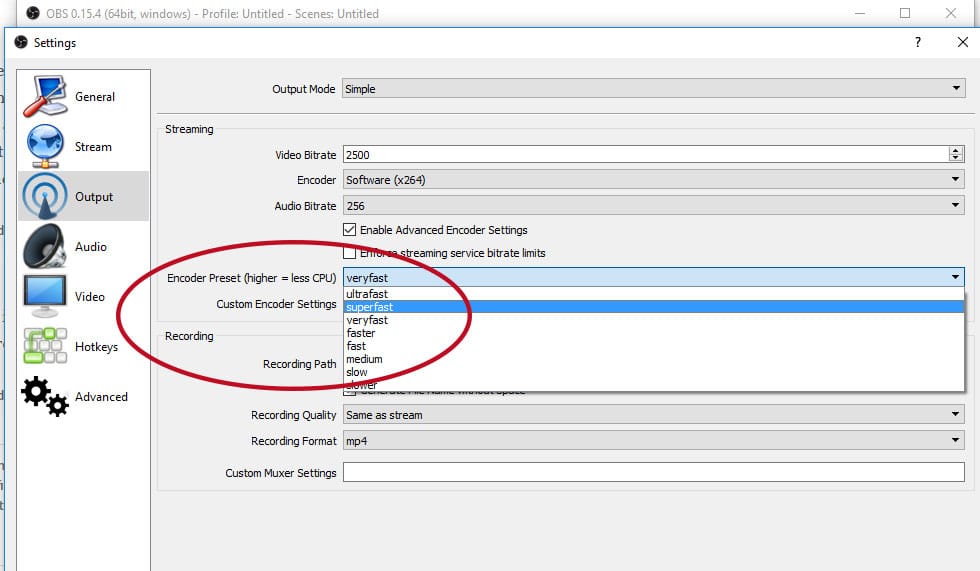Tick Enforce streaming service bitrate limits
This screenshot has width=980, height=571.
tap(349, 253)
